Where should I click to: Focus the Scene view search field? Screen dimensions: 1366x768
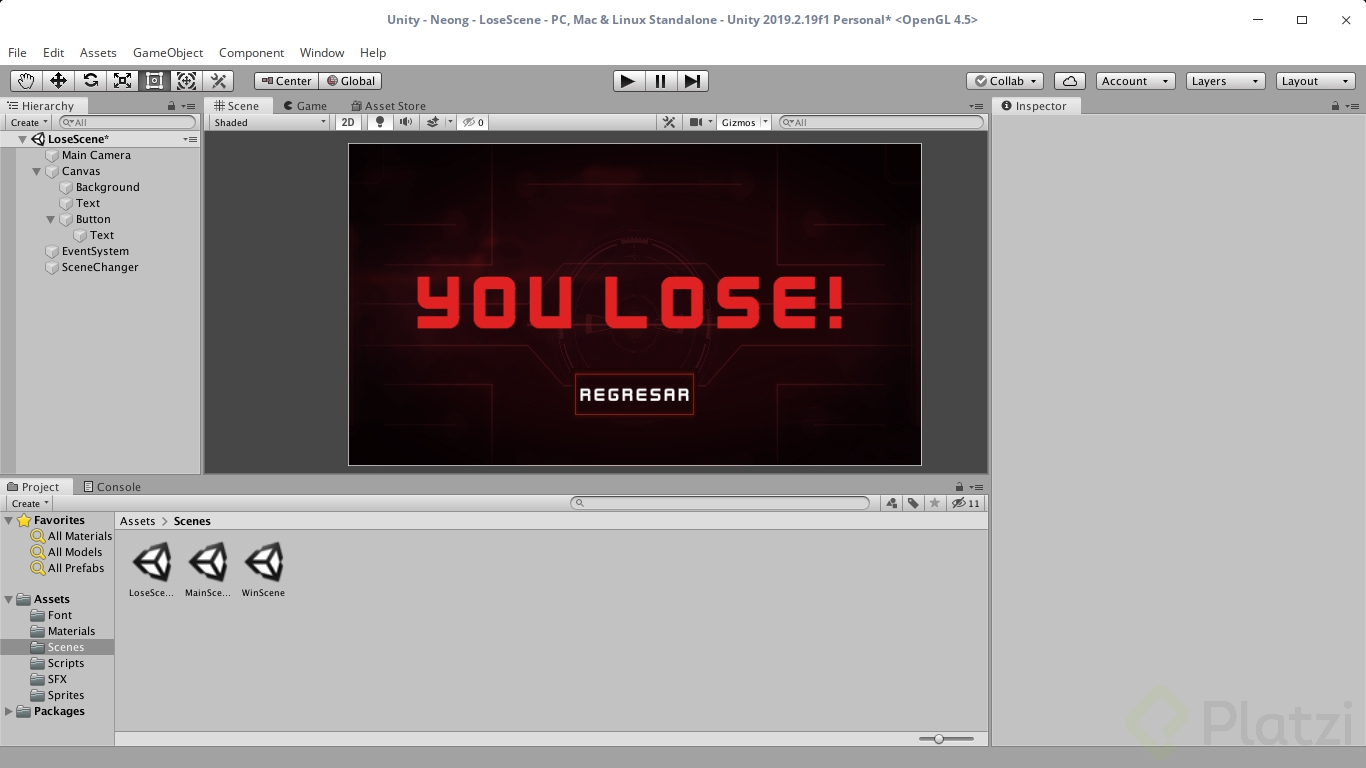pos(881,122)
